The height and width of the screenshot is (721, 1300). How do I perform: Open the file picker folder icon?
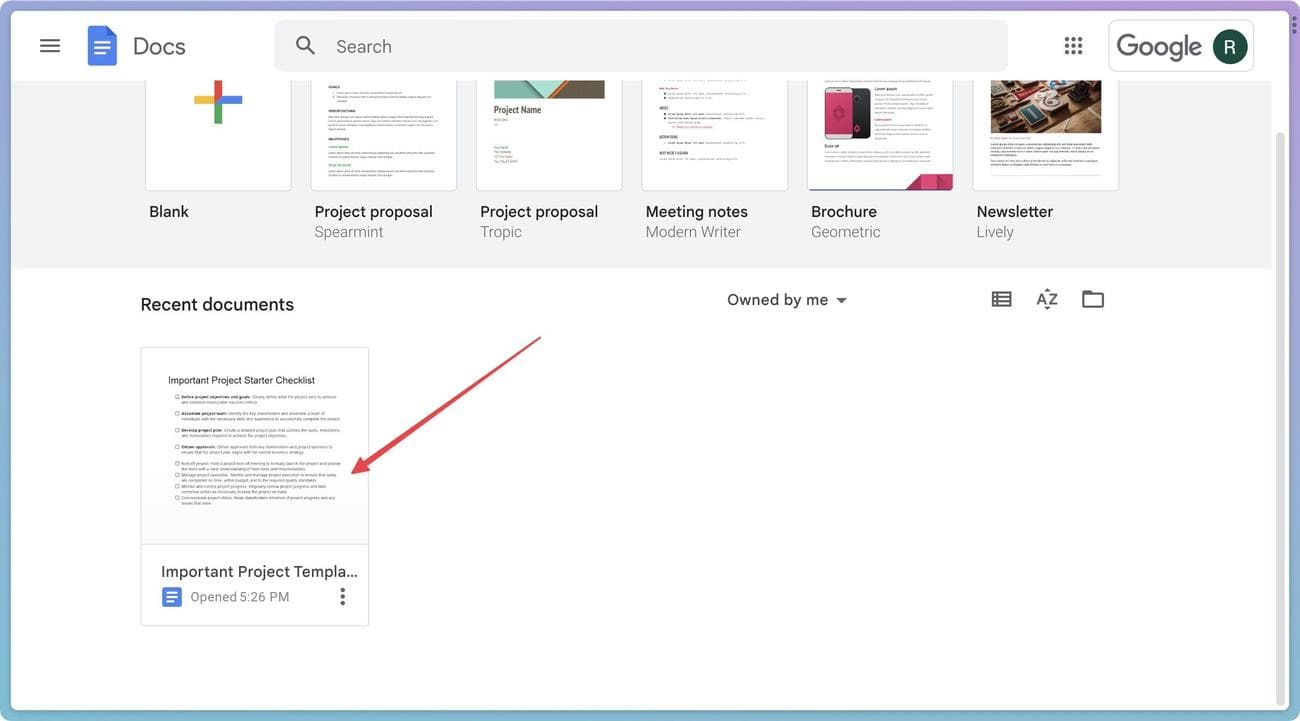coord(1093,299)
